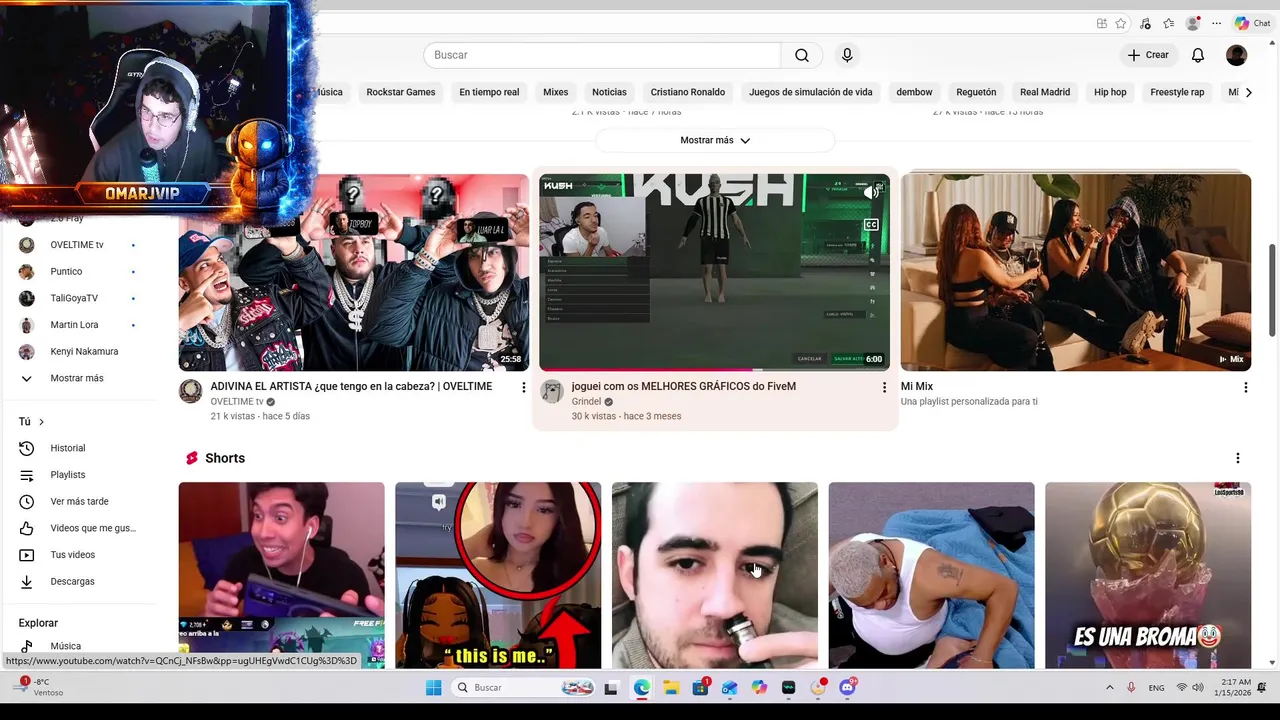Viewport: 1280px width, 720px height.
Task: Submit search with the magnifying glass button
Action: 802,55
